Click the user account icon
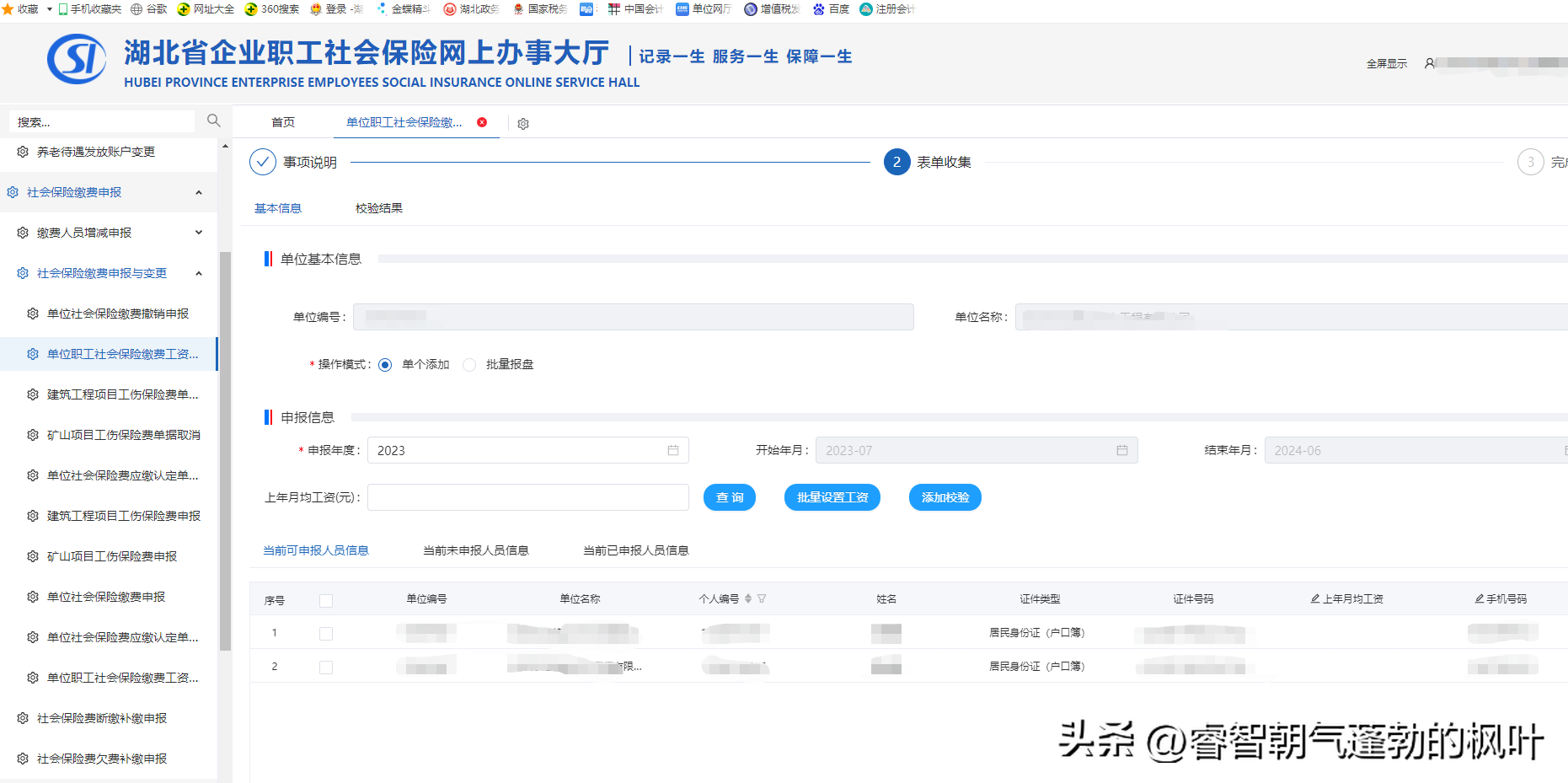Screen dimensions: 1568x783 1429,63
